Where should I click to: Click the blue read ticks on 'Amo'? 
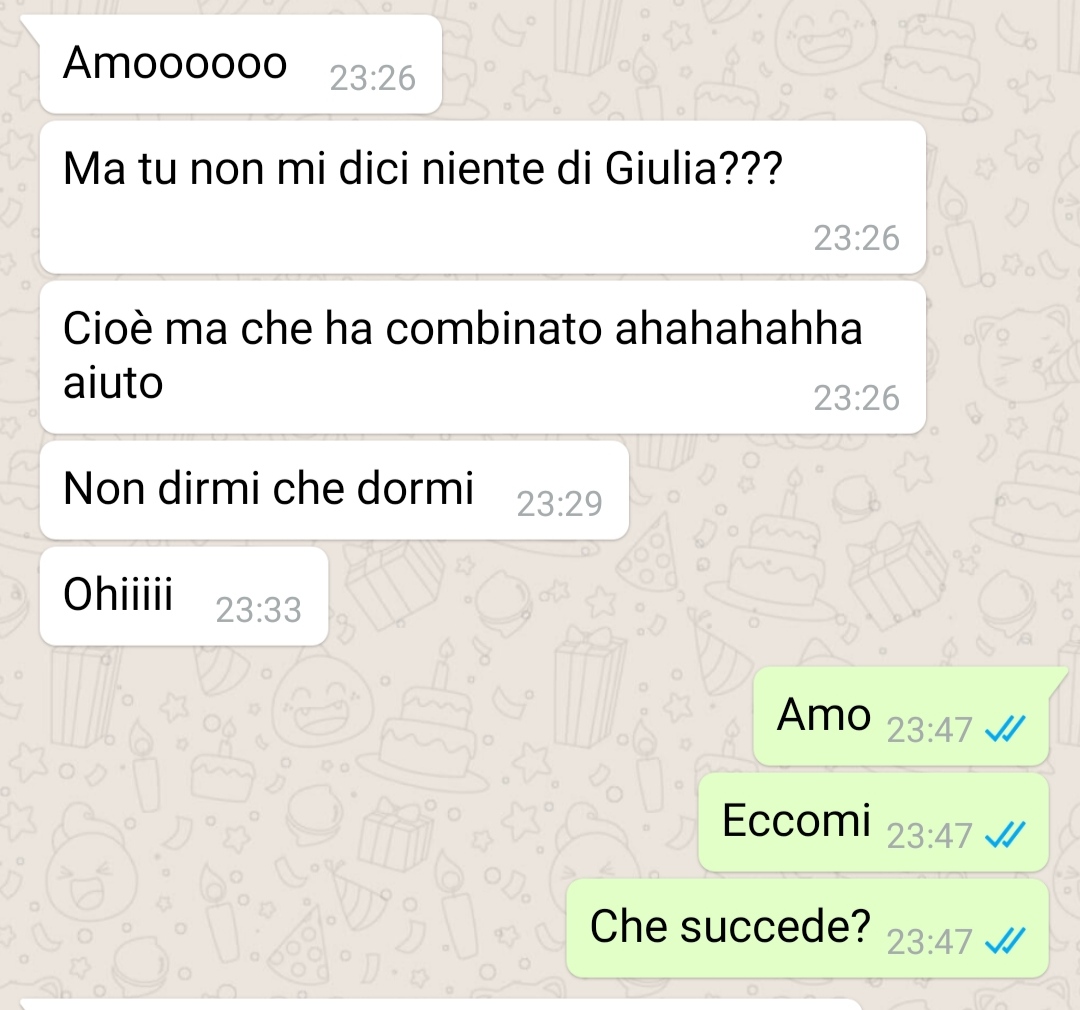[x=1006, y=730]
